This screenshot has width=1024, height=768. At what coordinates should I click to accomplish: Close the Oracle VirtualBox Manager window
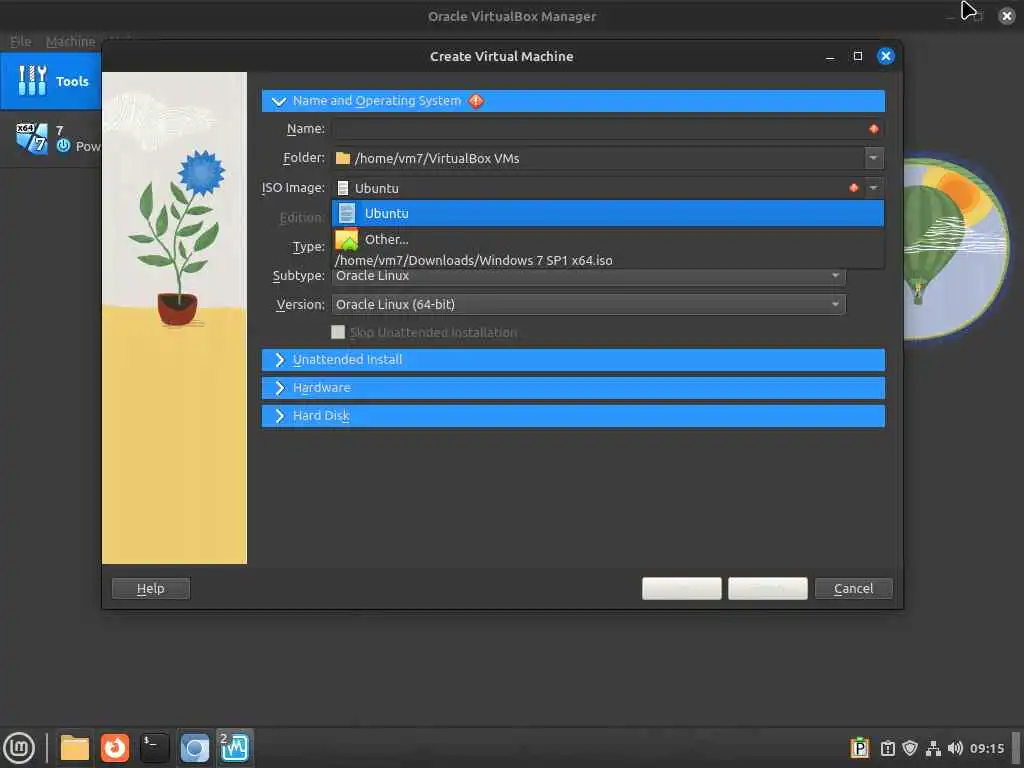(1006, 16)
